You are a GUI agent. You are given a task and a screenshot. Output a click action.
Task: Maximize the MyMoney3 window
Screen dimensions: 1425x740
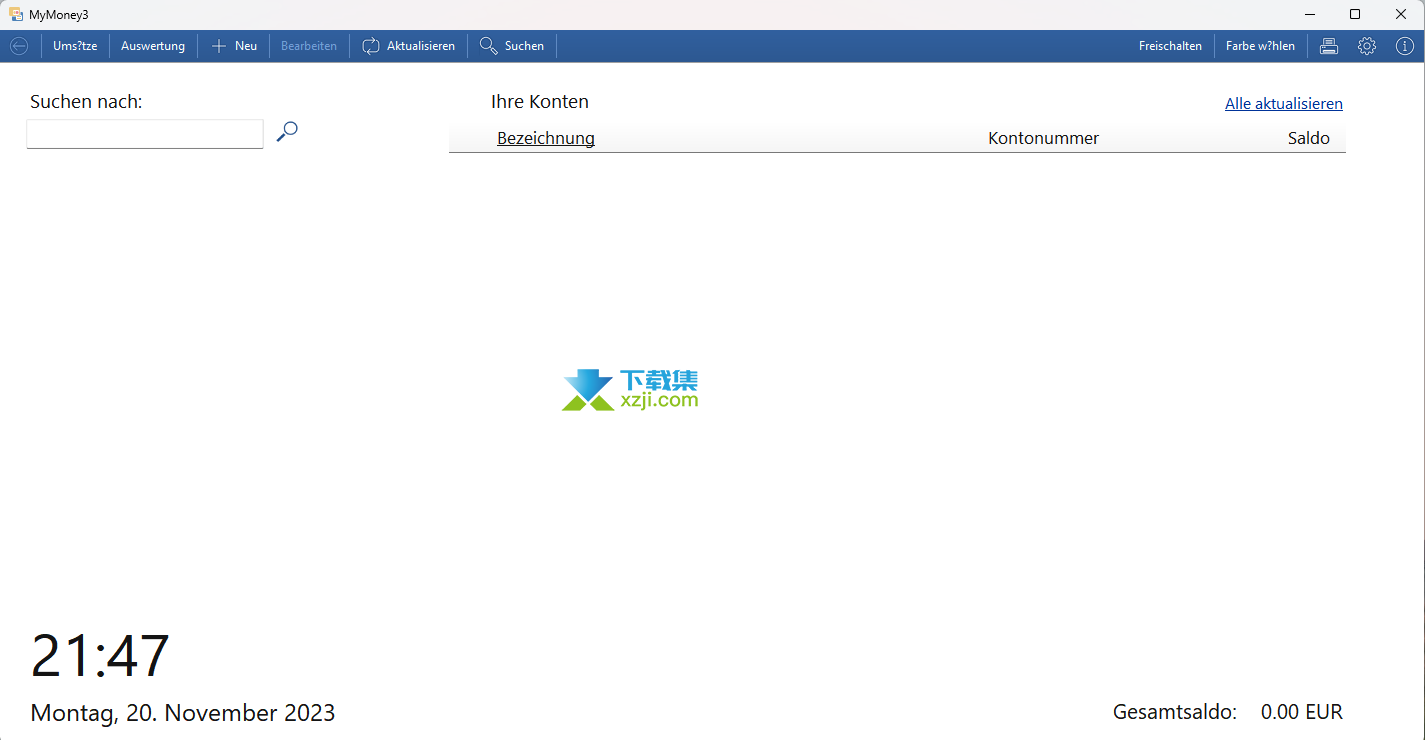(x=1355, y=14)
